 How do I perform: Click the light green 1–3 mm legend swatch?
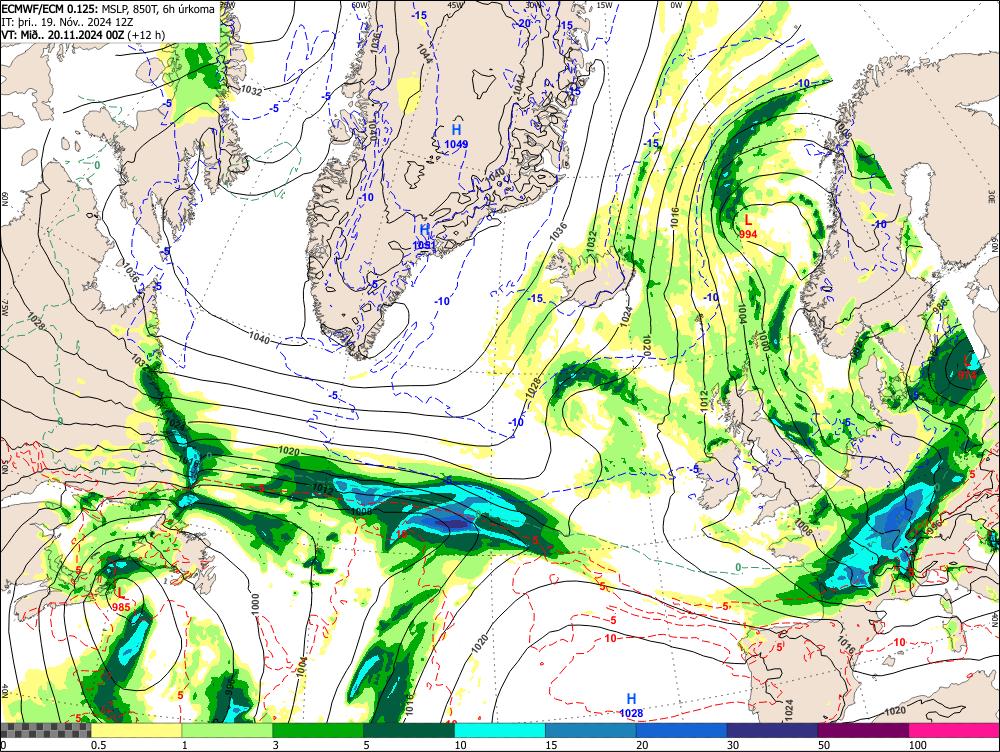coord(227,730)
